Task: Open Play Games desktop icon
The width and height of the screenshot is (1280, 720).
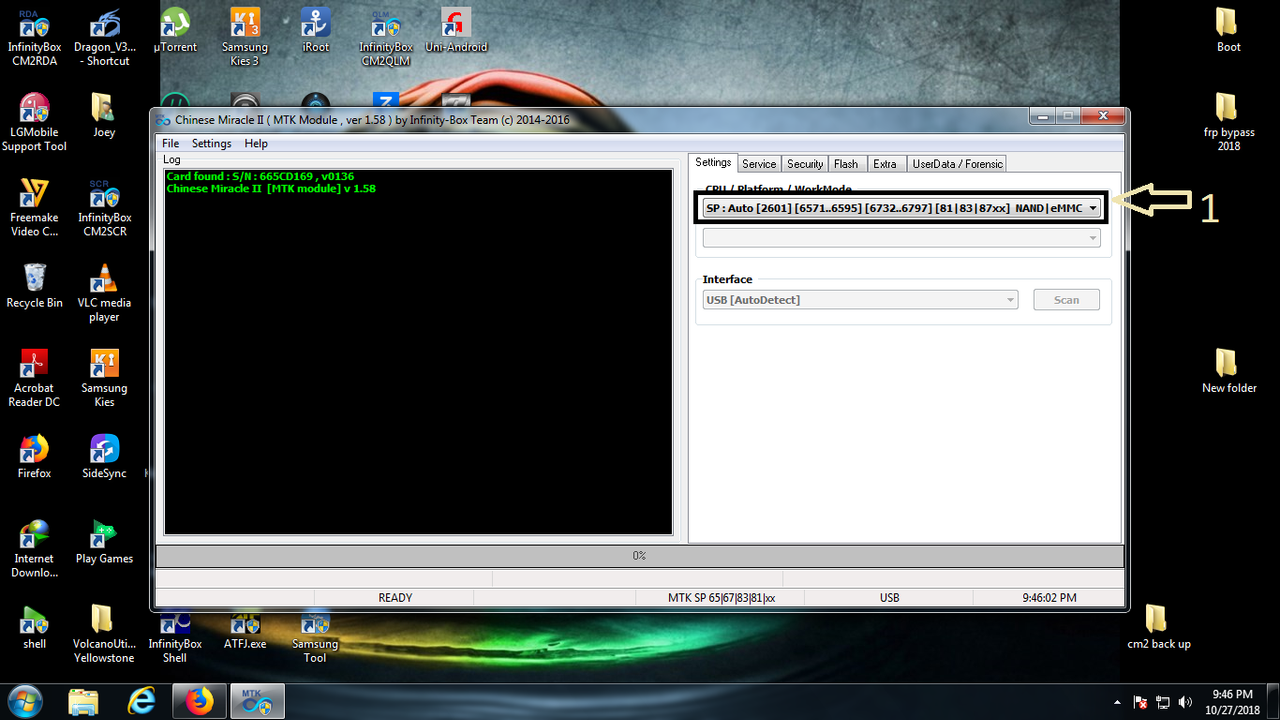Action: (x=104, y=543)
